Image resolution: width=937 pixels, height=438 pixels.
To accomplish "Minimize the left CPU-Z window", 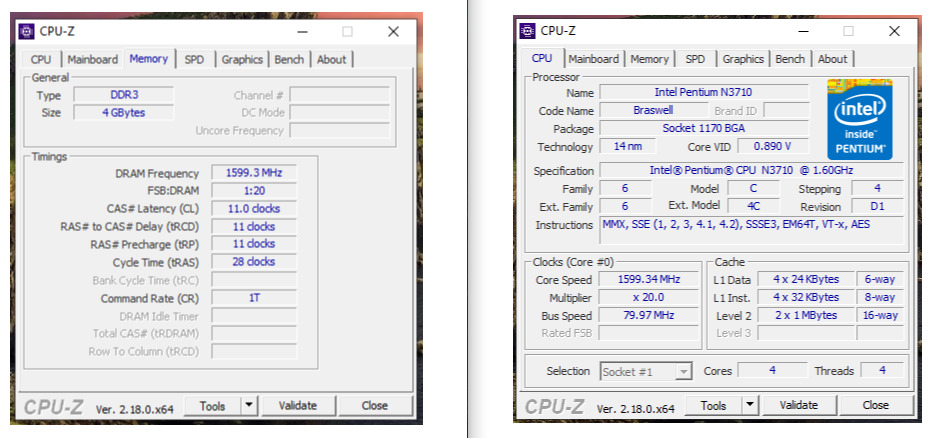I will (301, 32).
